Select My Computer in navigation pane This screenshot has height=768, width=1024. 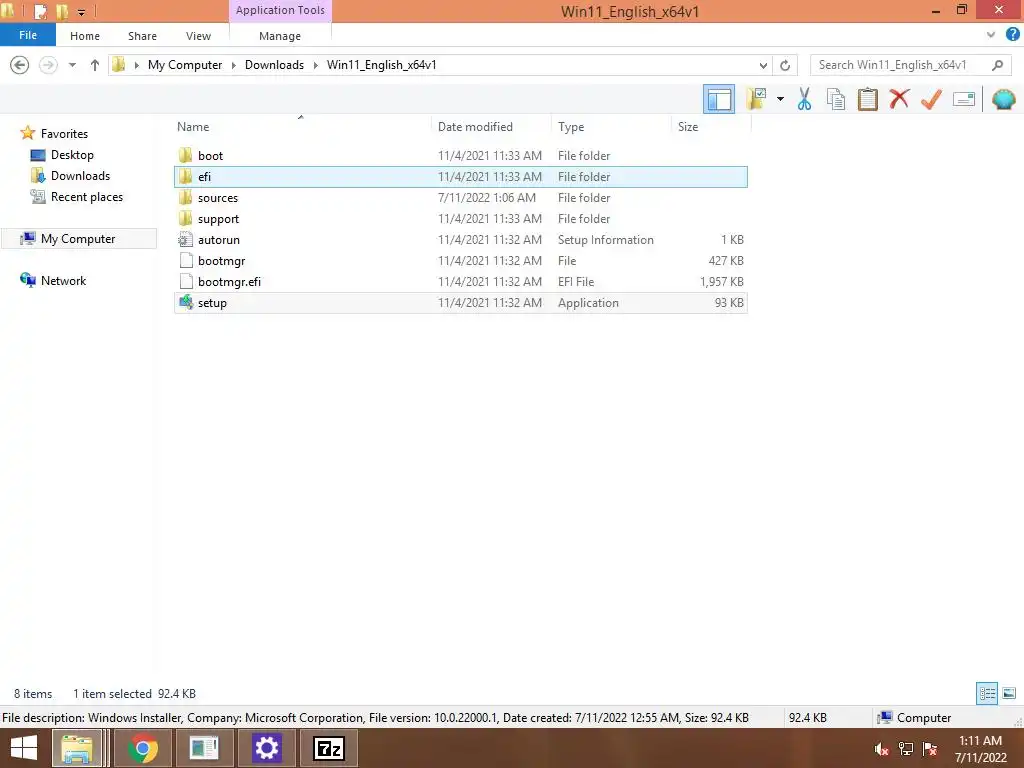[78, 238]
